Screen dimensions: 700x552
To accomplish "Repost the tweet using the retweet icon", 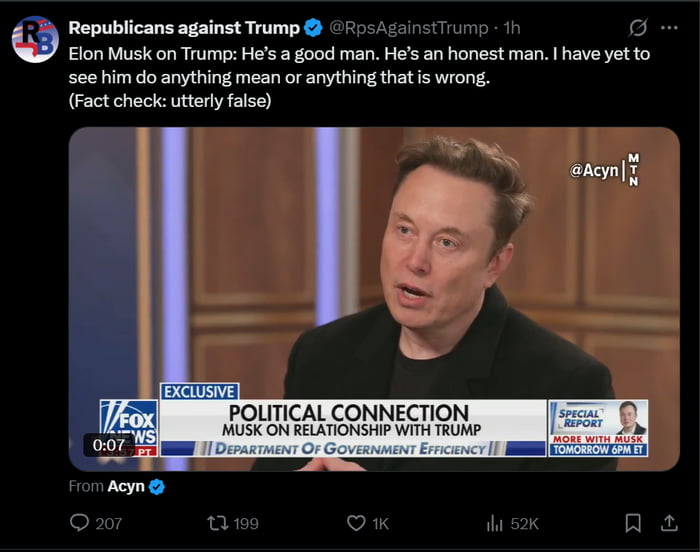I will click(217, 523).
